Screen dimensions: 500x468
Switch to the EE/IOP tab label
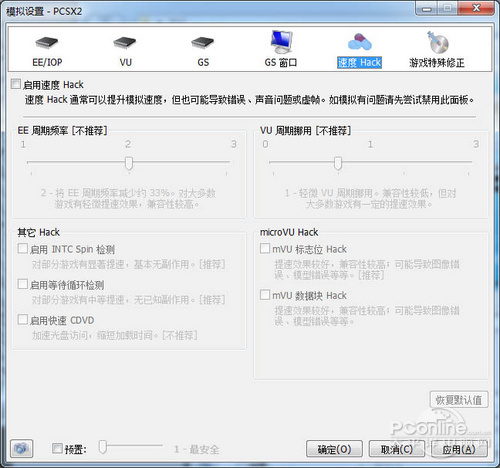47,62
